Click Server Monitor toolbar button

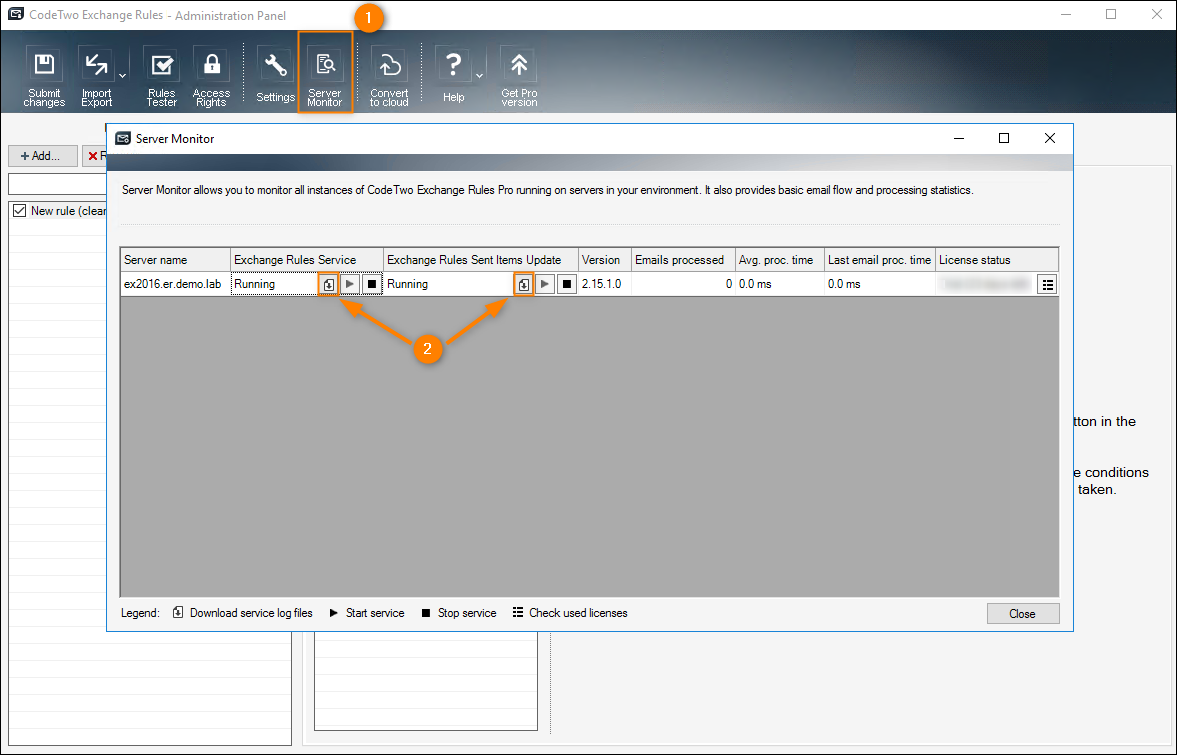coord(325,73)
